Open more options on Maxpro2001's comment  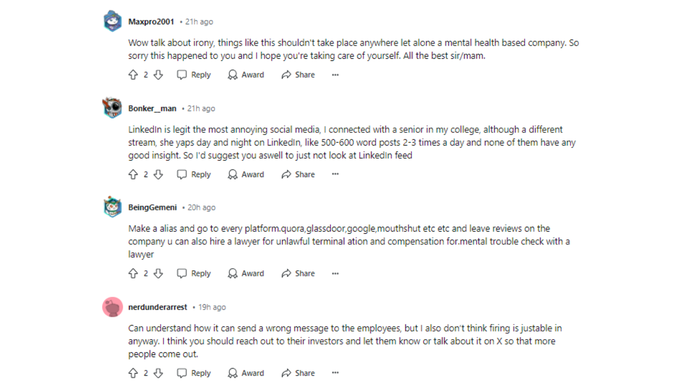(335, 75)
